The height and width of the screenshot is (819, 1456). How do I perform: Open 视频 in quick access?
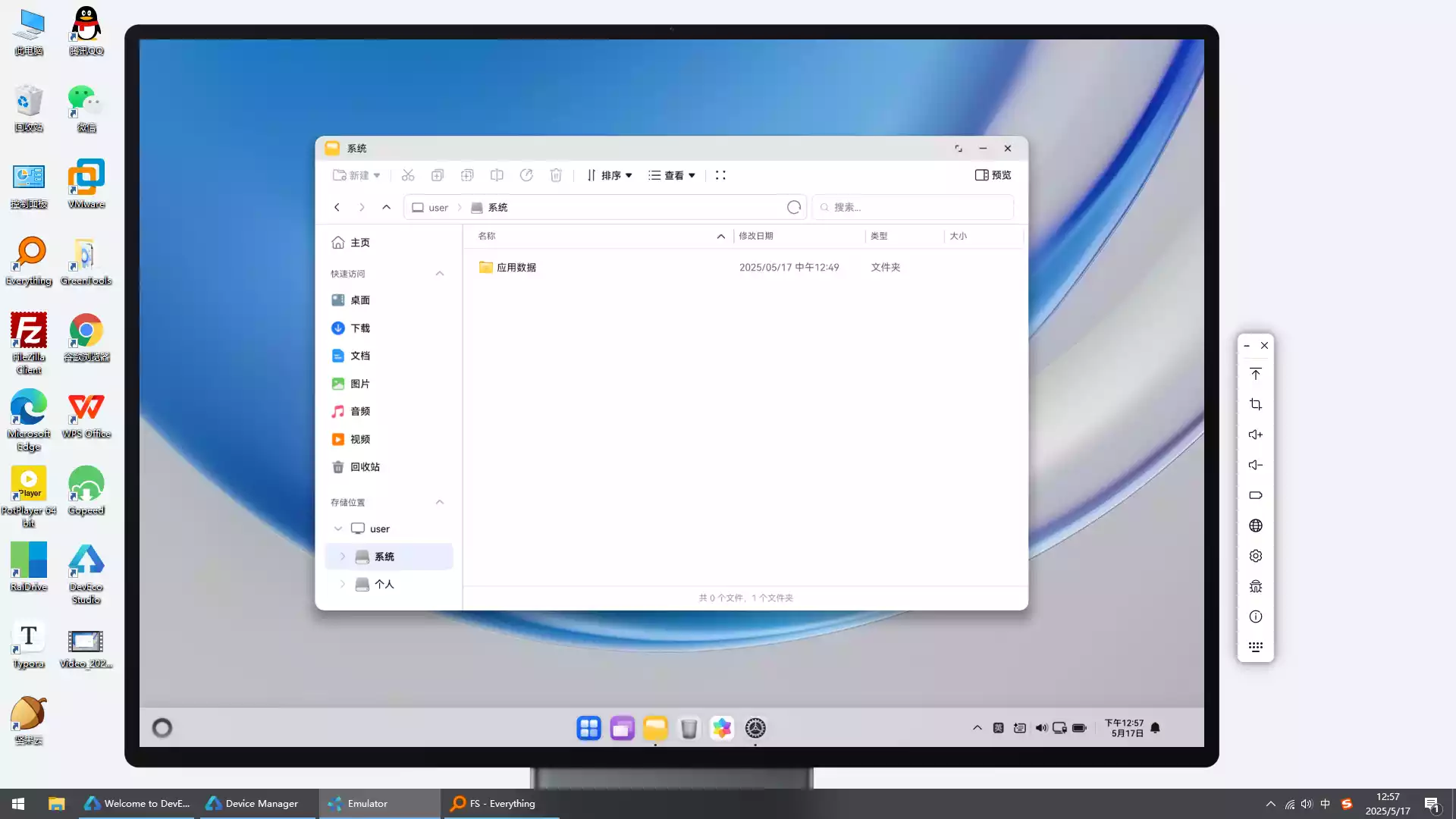click(388, 439)
